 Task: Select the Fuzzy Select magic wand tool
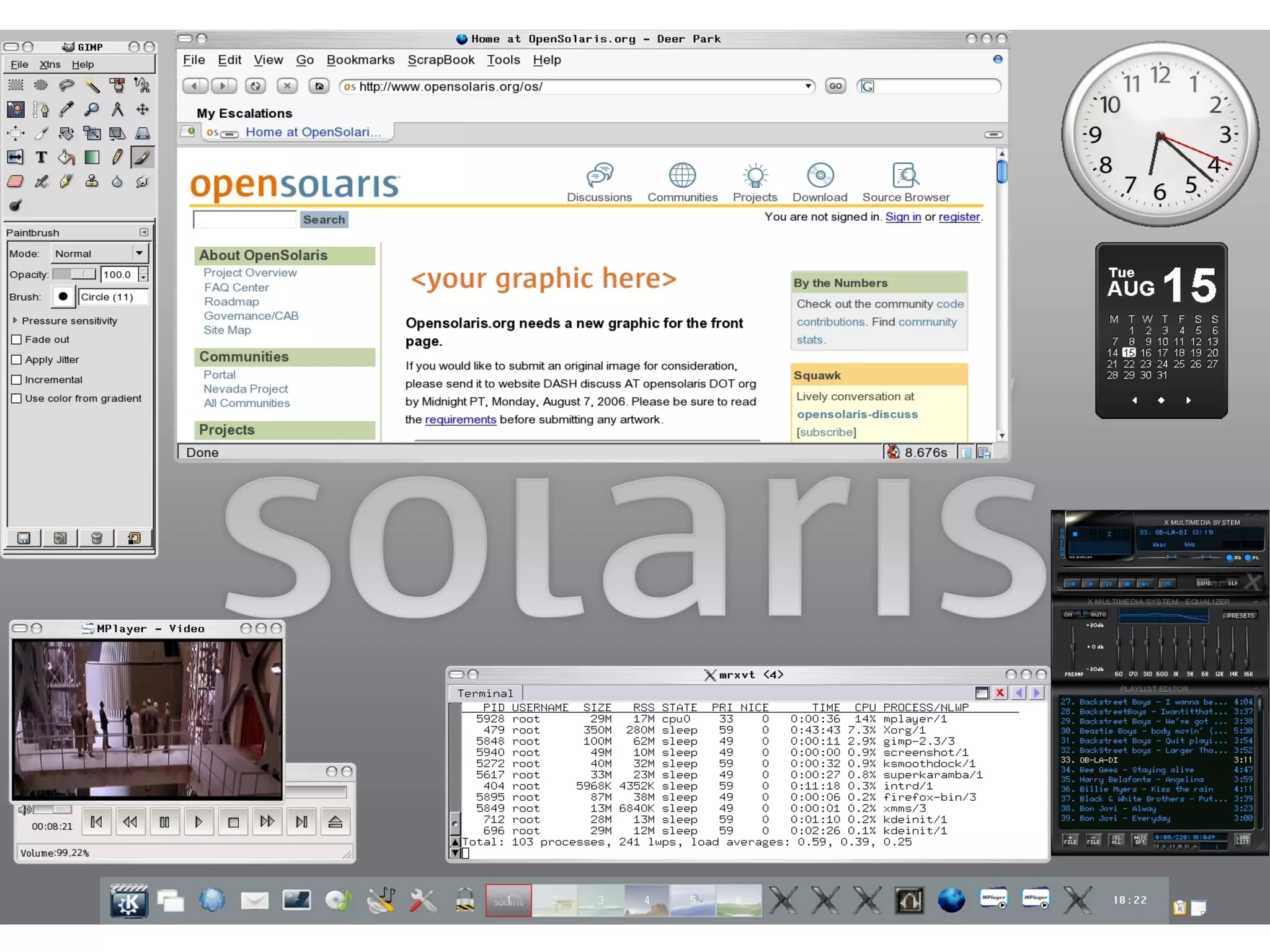[92, 86]
